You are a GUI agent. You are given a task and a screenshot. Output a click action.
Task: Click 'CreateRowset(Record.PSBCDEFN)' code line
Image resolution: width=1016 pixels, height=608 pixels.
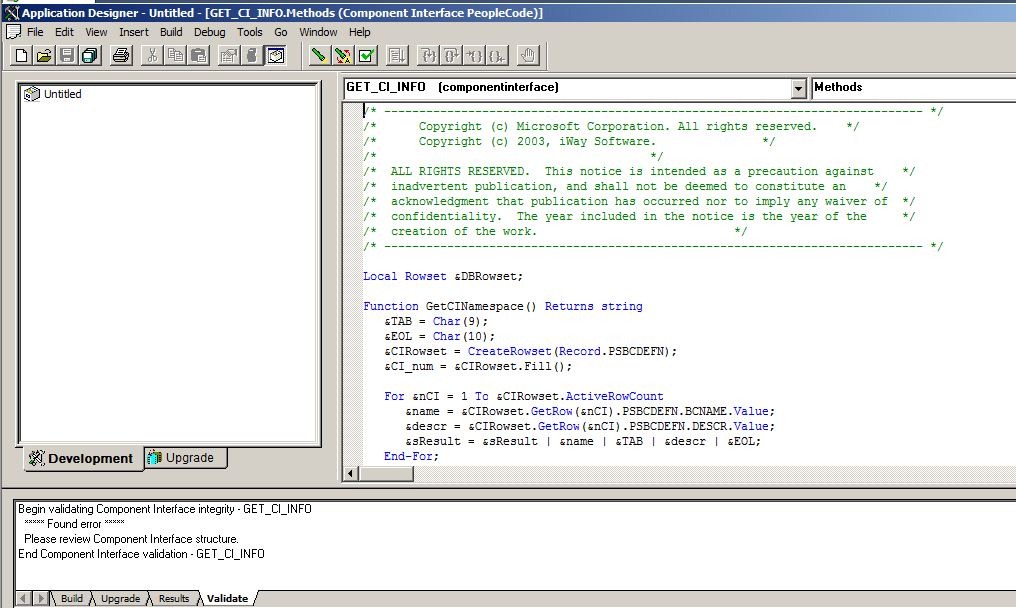tap(531, 351)
